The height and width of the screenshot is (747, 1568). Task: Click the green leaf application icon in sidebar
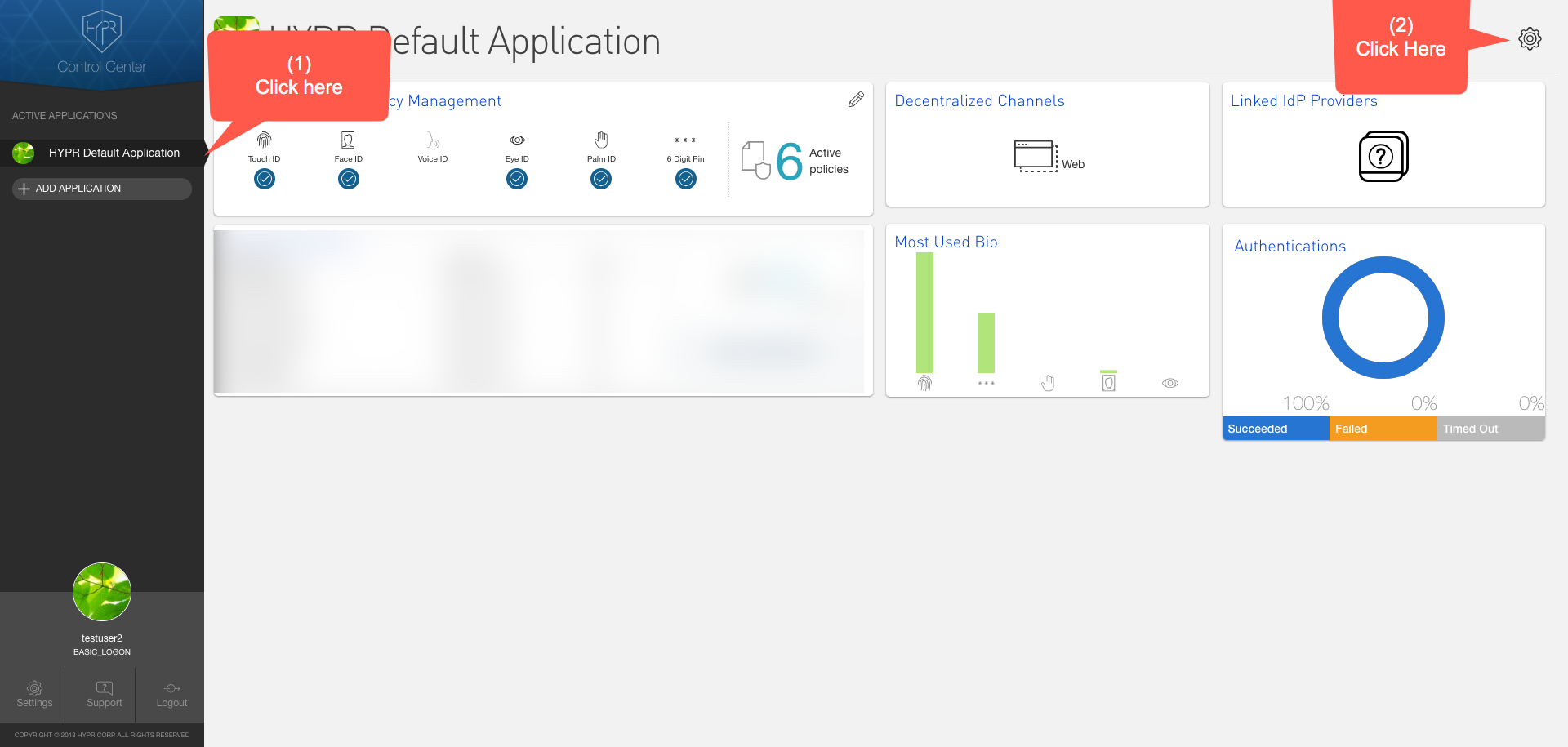(24, 153)
